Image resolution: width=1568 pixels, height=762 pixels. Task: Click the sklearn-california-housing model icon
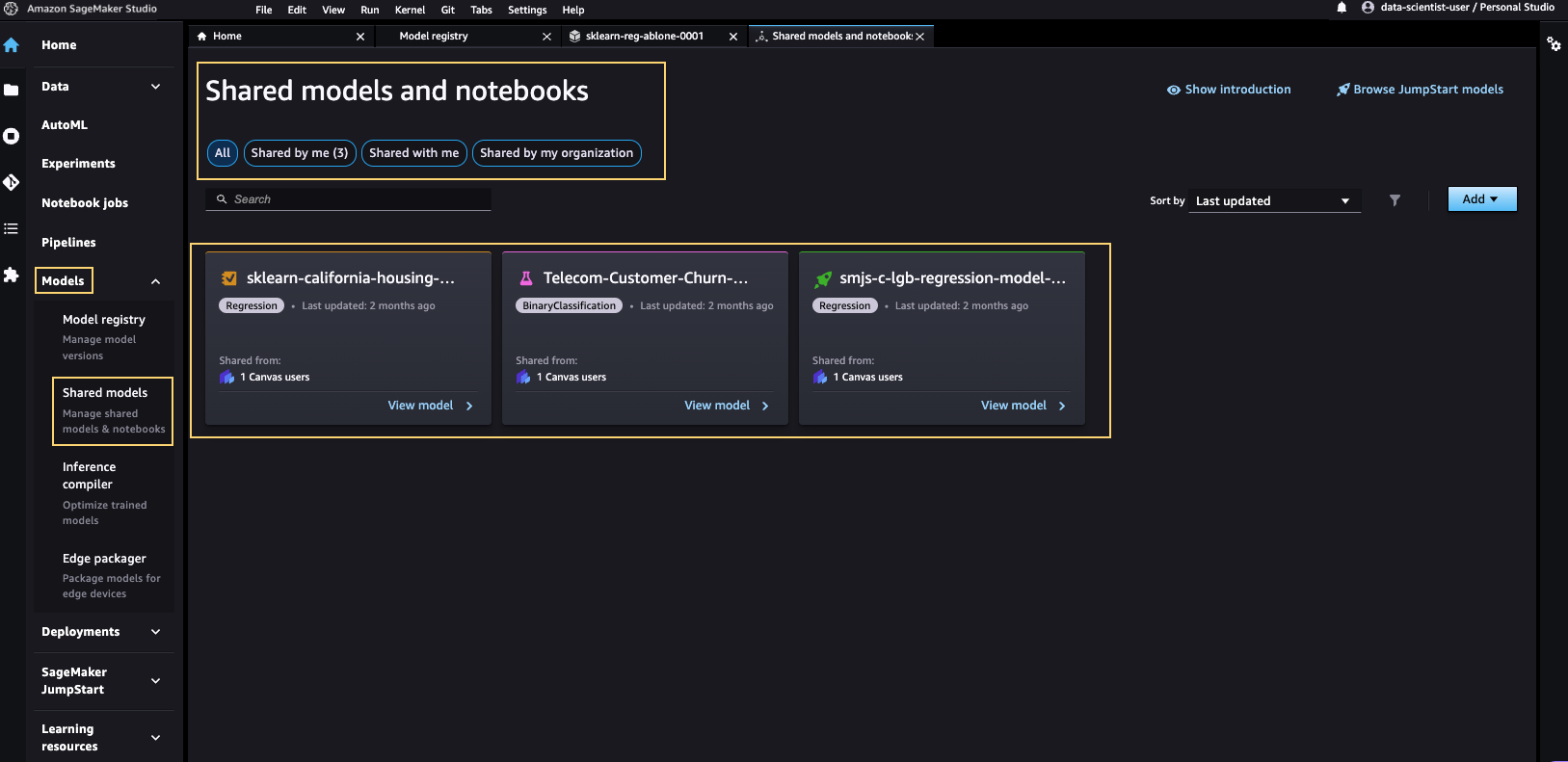(x=229, y=278)
